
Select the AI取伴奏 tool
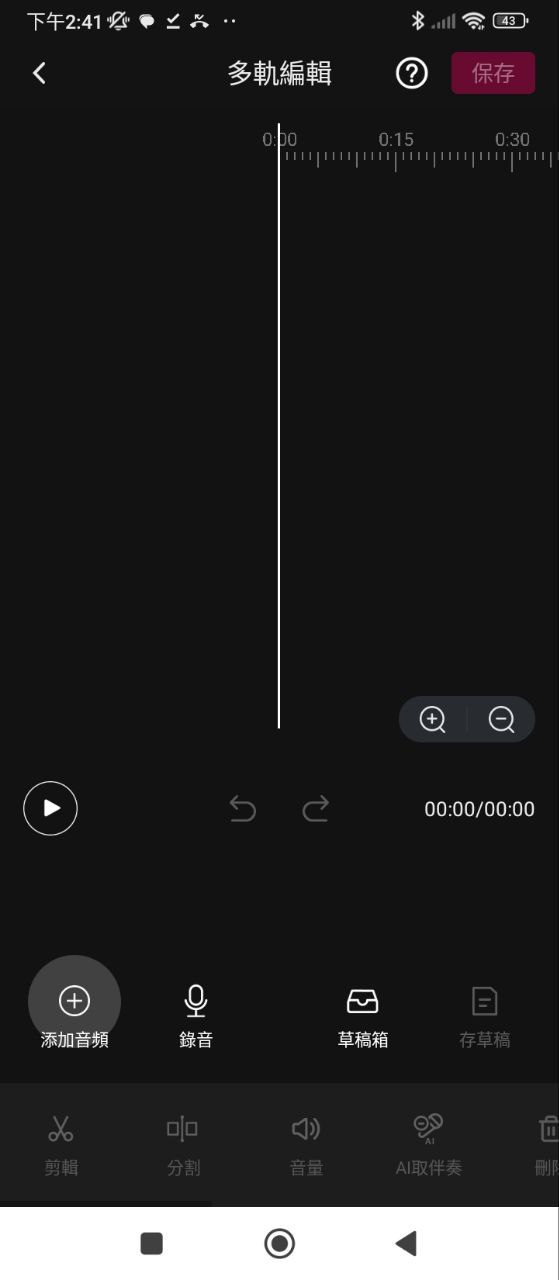428,1145
